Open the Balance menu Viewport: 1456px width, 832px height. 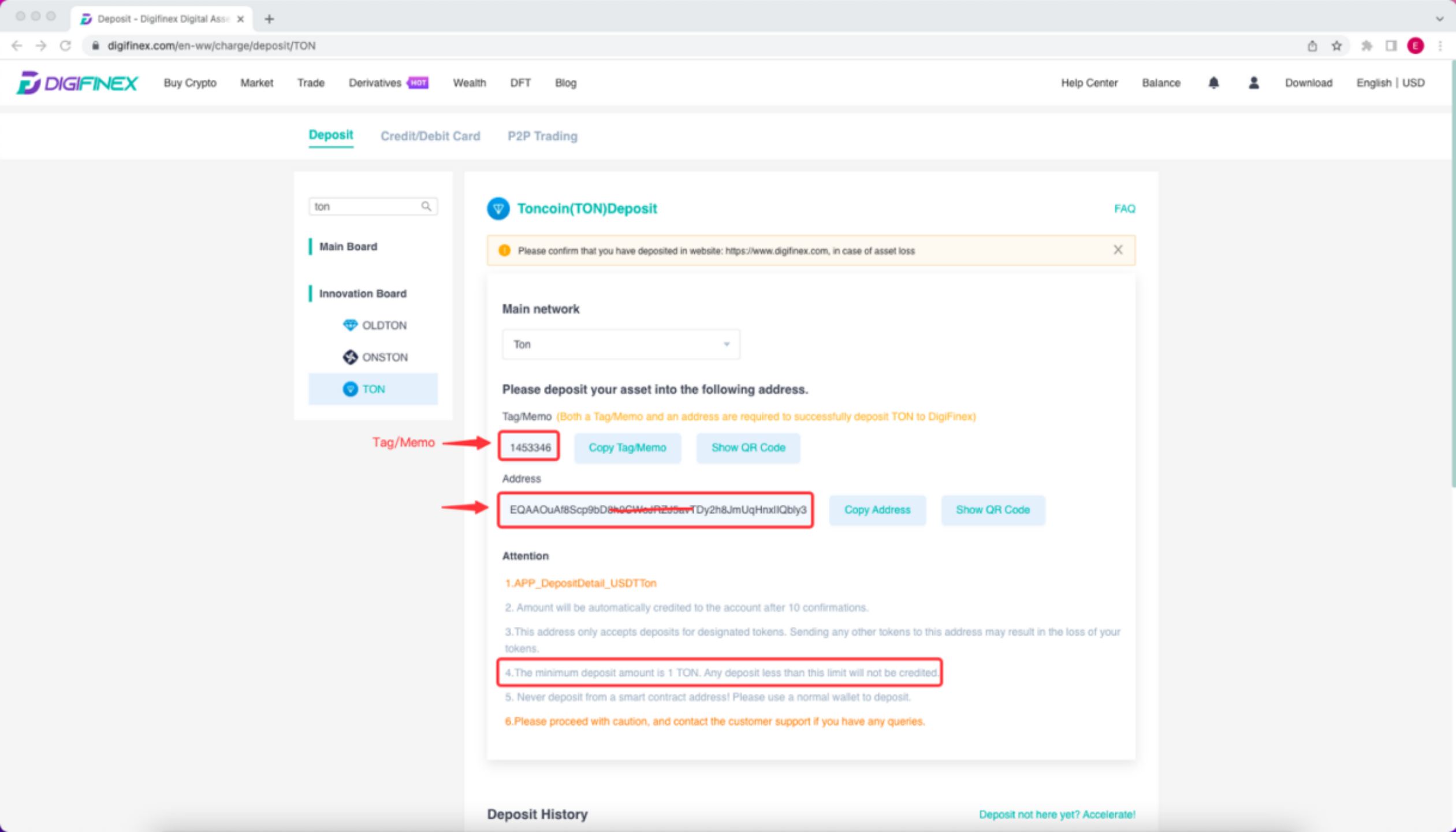1161,83
